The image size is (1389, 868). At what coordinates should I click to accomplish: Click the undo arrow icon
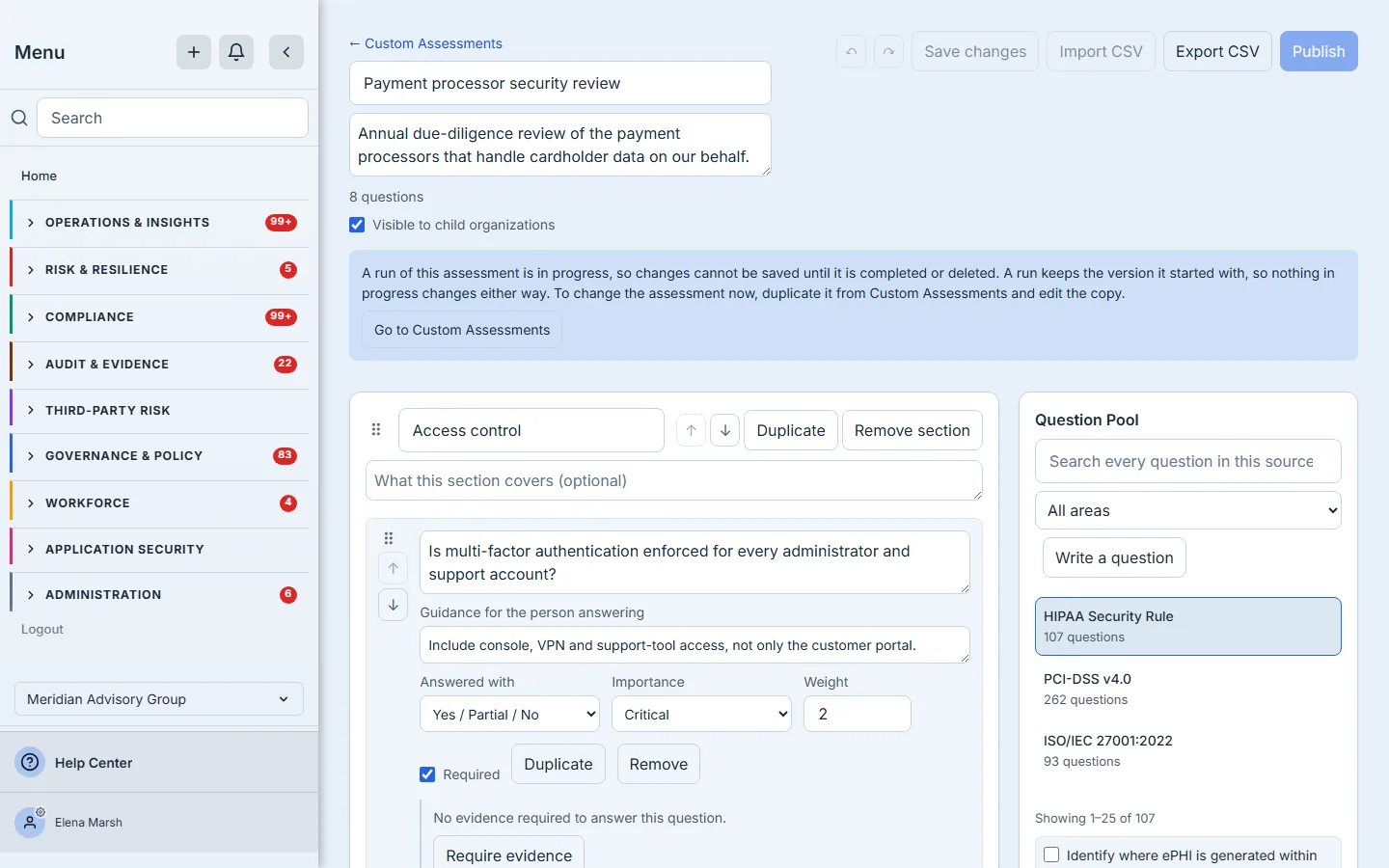click(851, 51)
